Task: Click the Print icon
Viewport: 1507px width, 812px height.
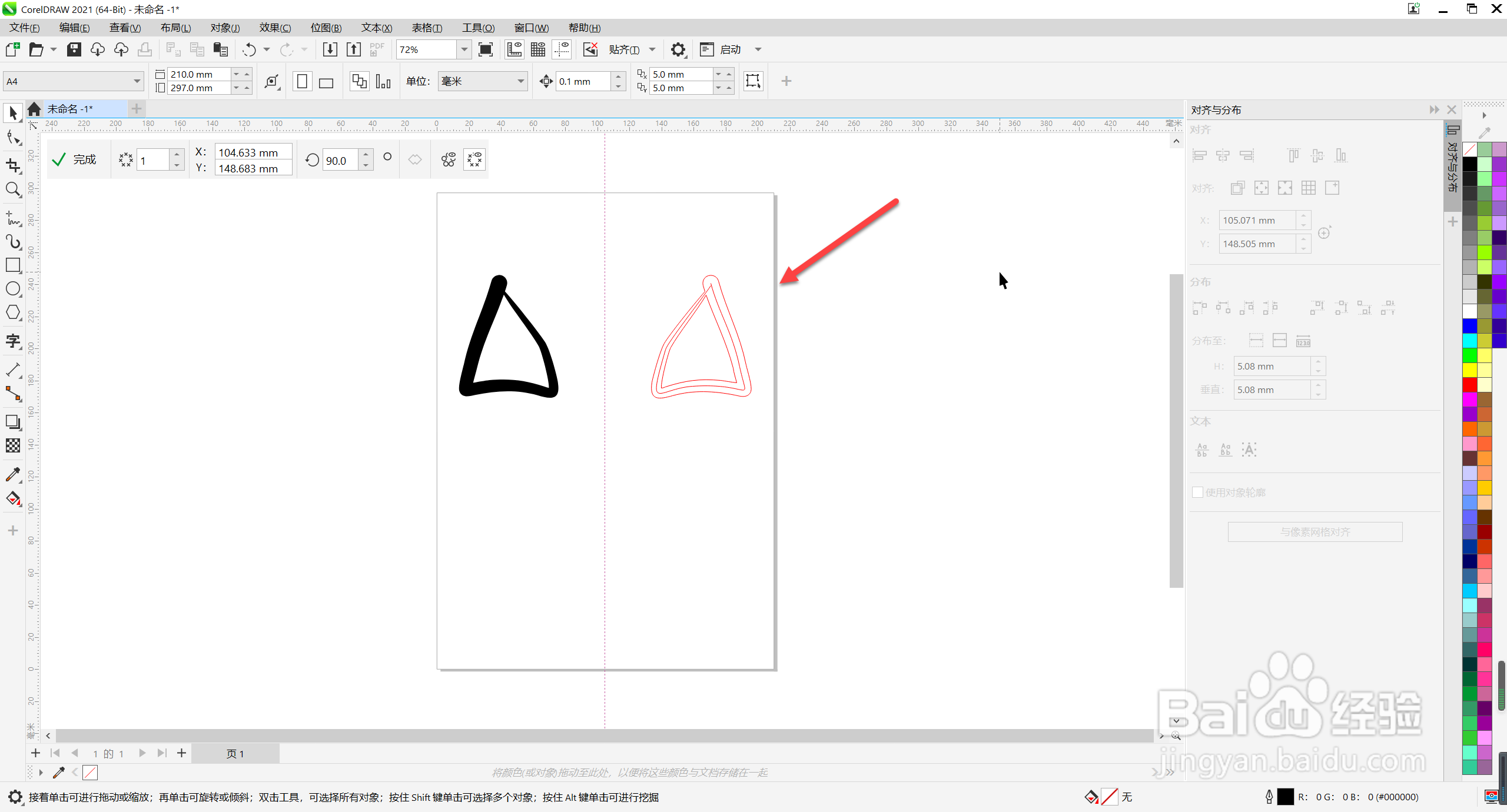Action: (144, 49)
